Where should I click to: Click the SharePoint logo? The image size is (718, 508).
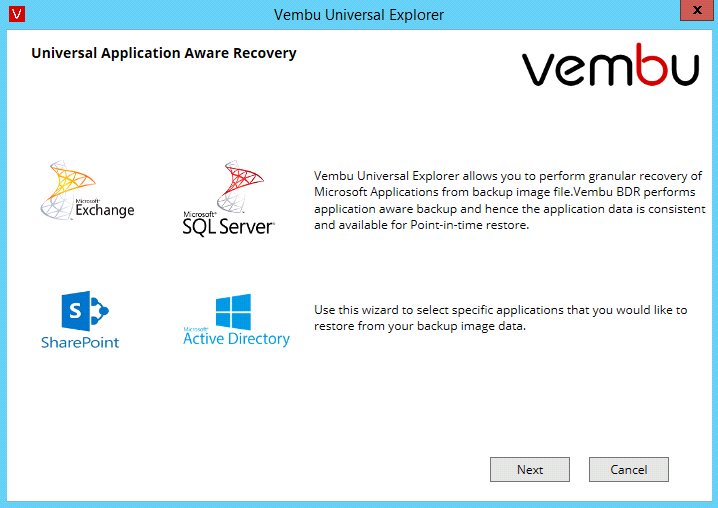tap(80, 320)
